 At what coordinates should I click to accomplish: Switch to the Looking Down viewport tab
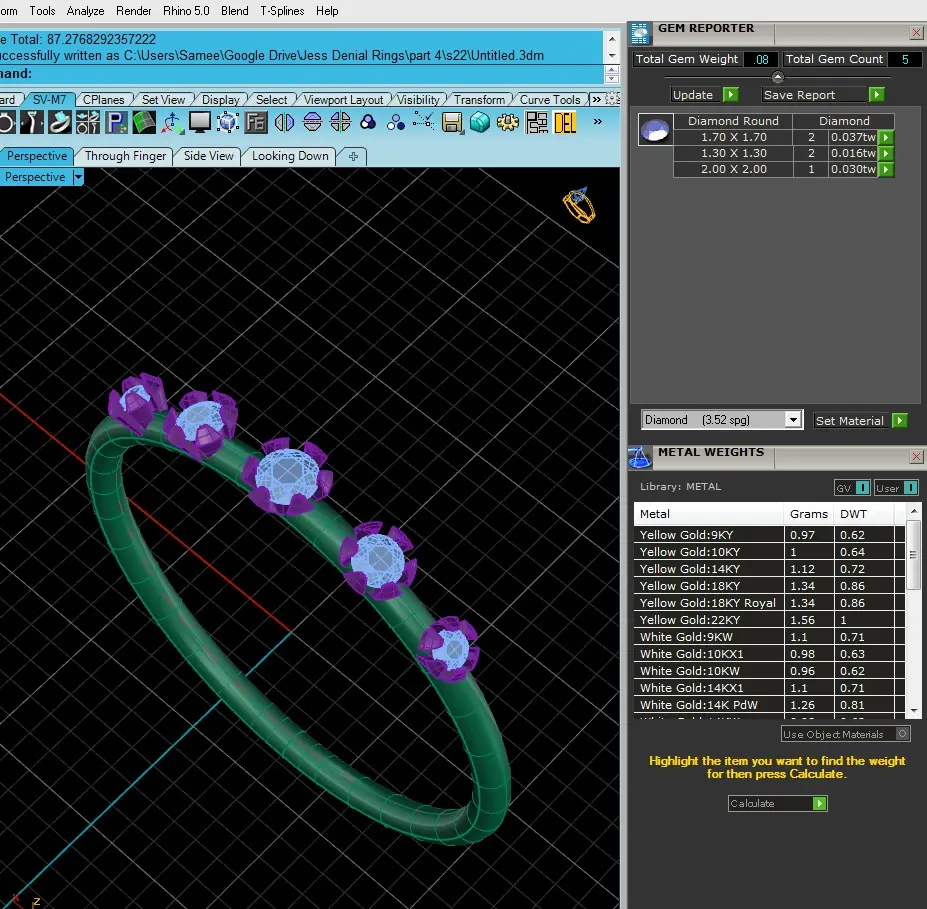[x=290, y=156]
